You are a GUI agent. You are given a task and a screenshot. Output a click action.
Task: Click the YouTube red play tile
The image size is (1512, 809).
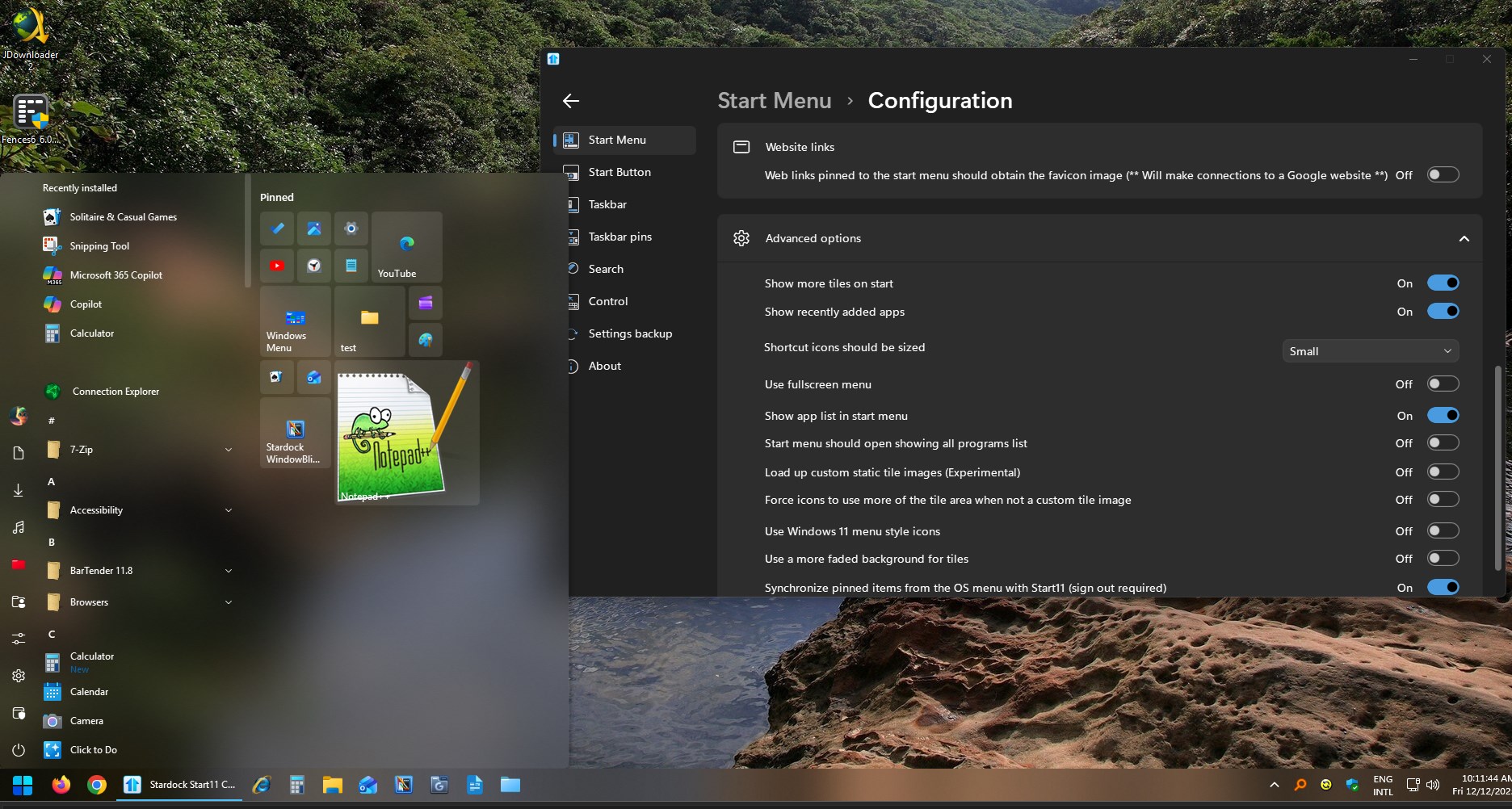pyautogui.click(x=277, y=265)
